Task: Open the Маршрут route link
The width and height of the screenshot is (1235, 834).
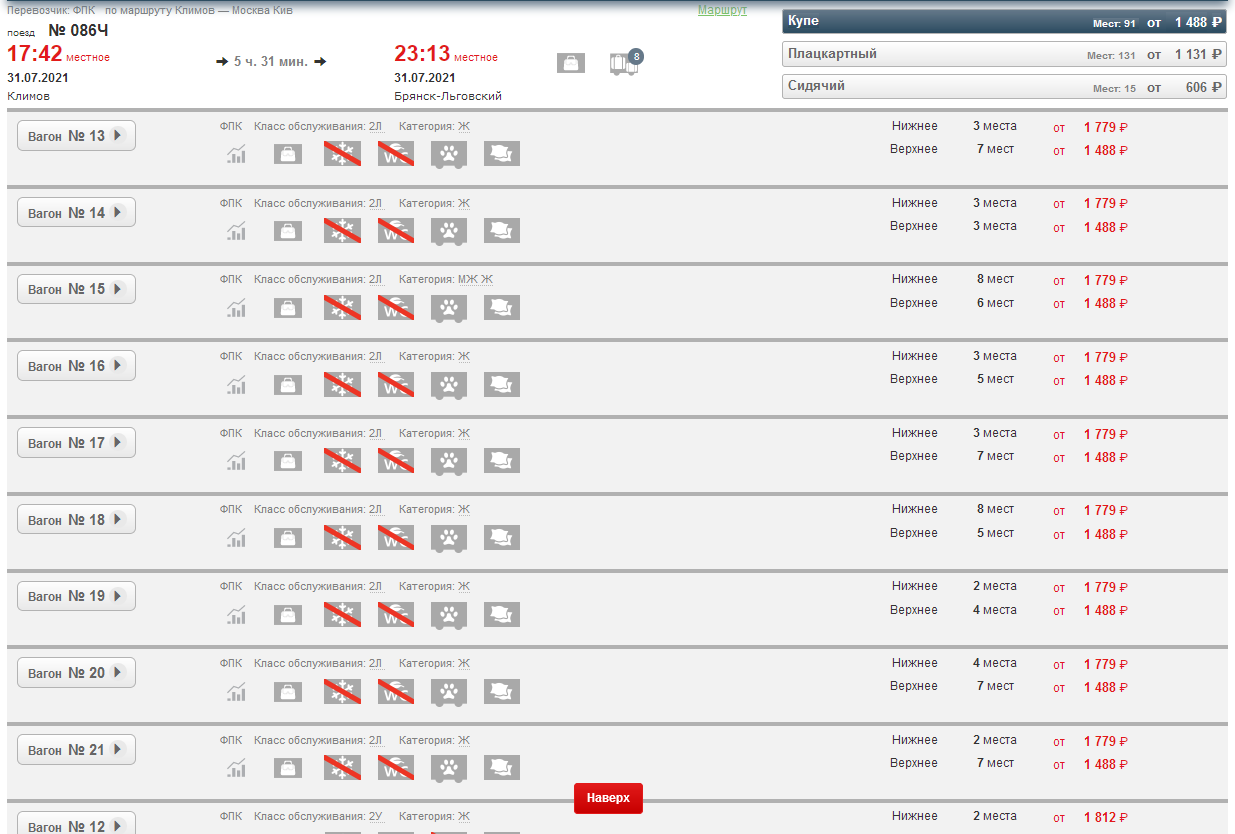Action: click(x=722, y=10)
